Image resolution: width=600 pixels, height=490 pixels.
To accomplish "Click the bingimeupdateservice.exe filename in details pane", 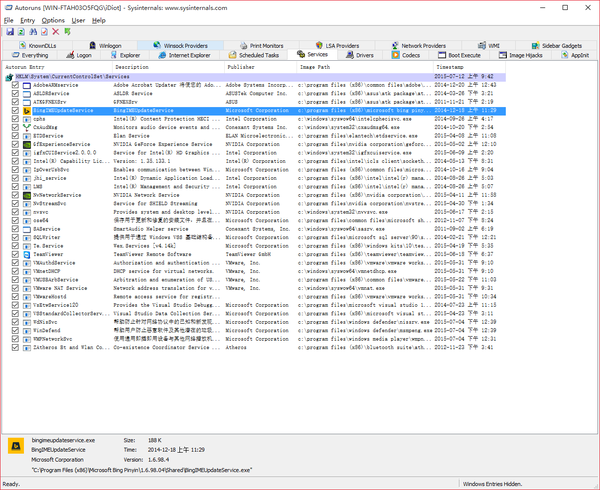I will coord(63,440).
